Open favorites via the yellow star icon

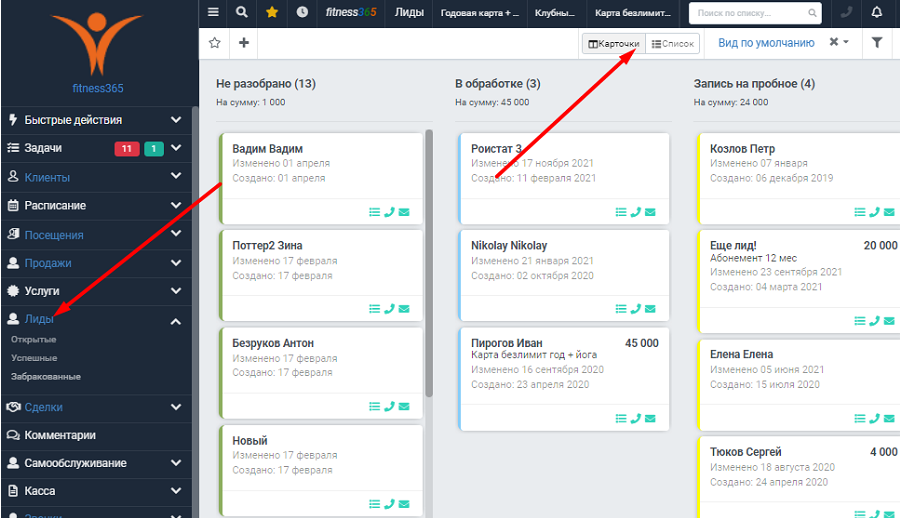272,12
